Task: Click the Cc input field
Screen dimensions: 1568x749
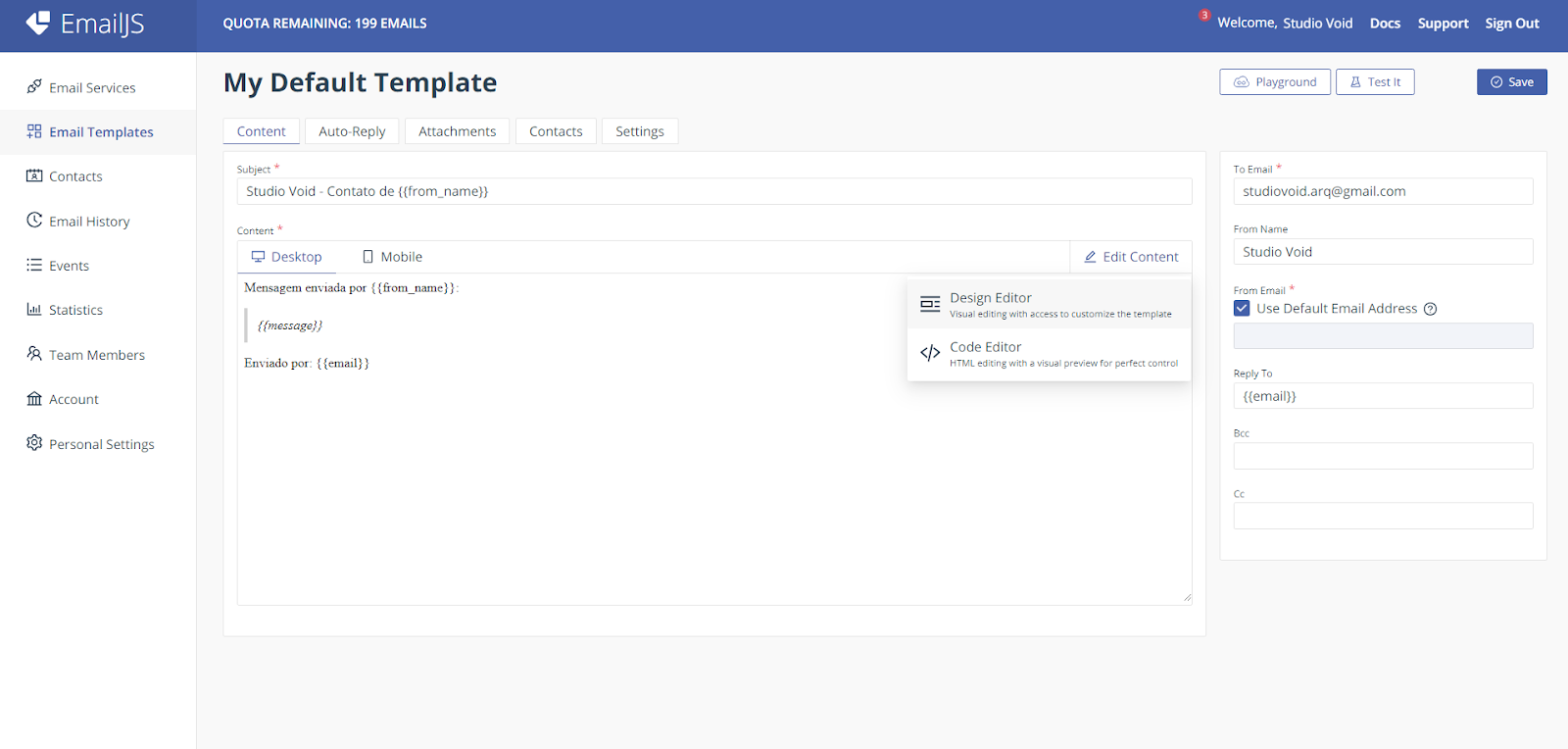Action: coord(1383,516)
